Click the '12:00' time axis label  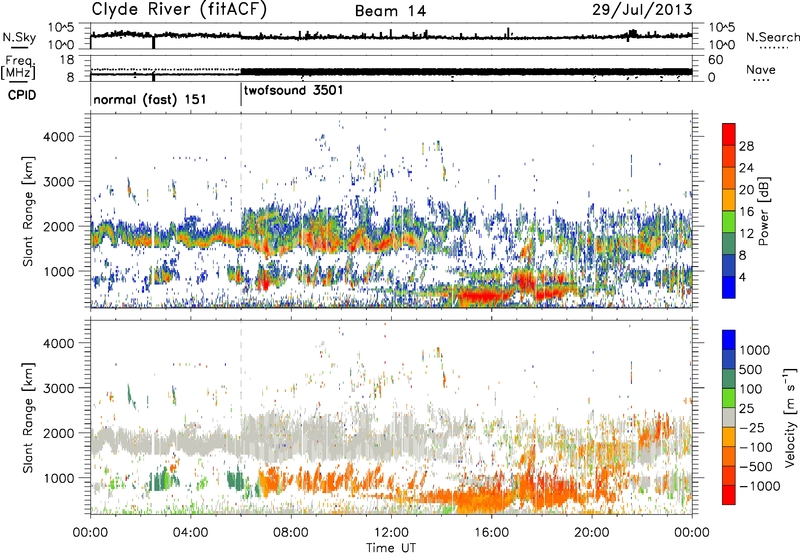point(391,533)
